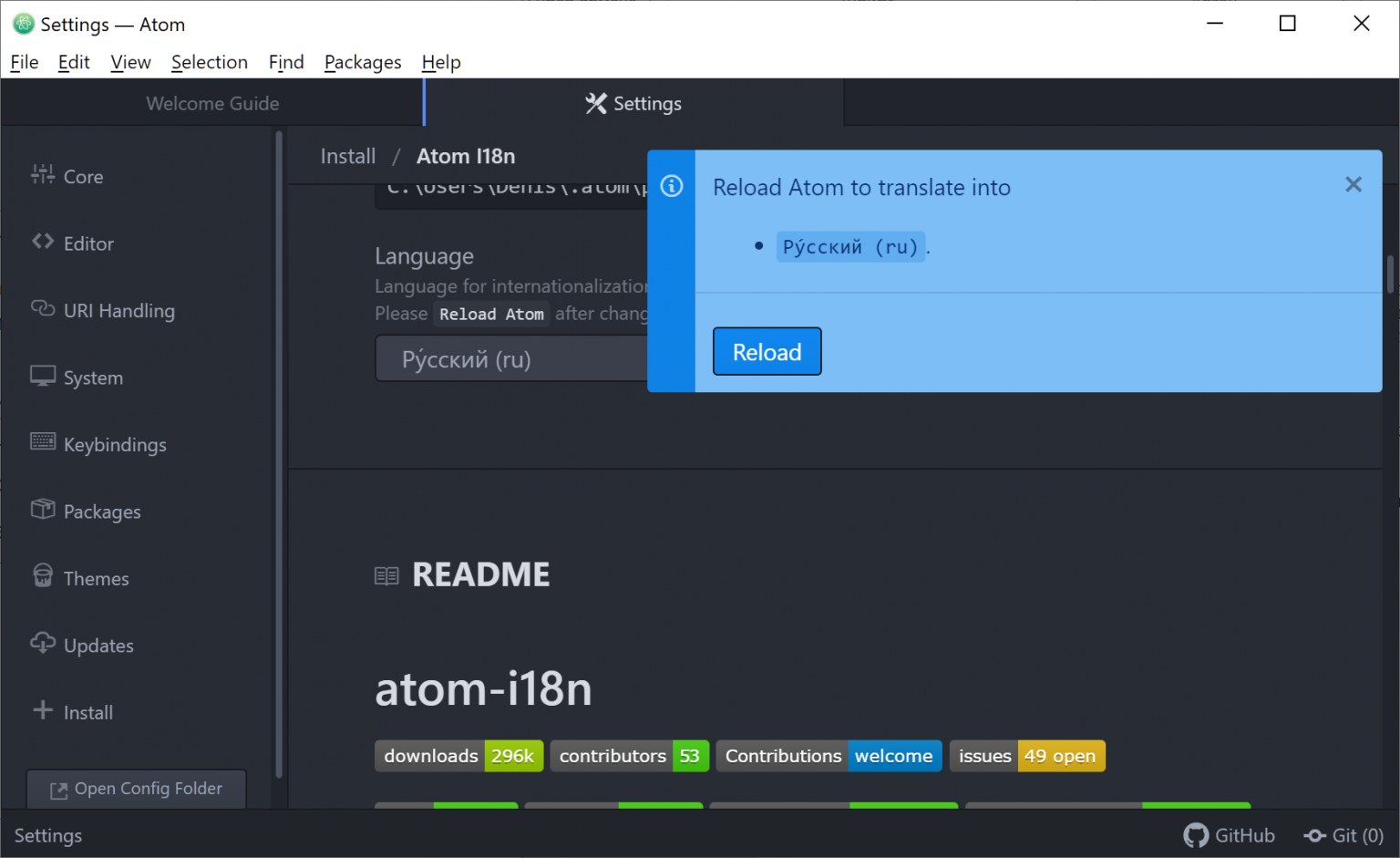This screenshot has height=858, width=1400.
Task: Open the Packages menu
Action: point(363,62)
